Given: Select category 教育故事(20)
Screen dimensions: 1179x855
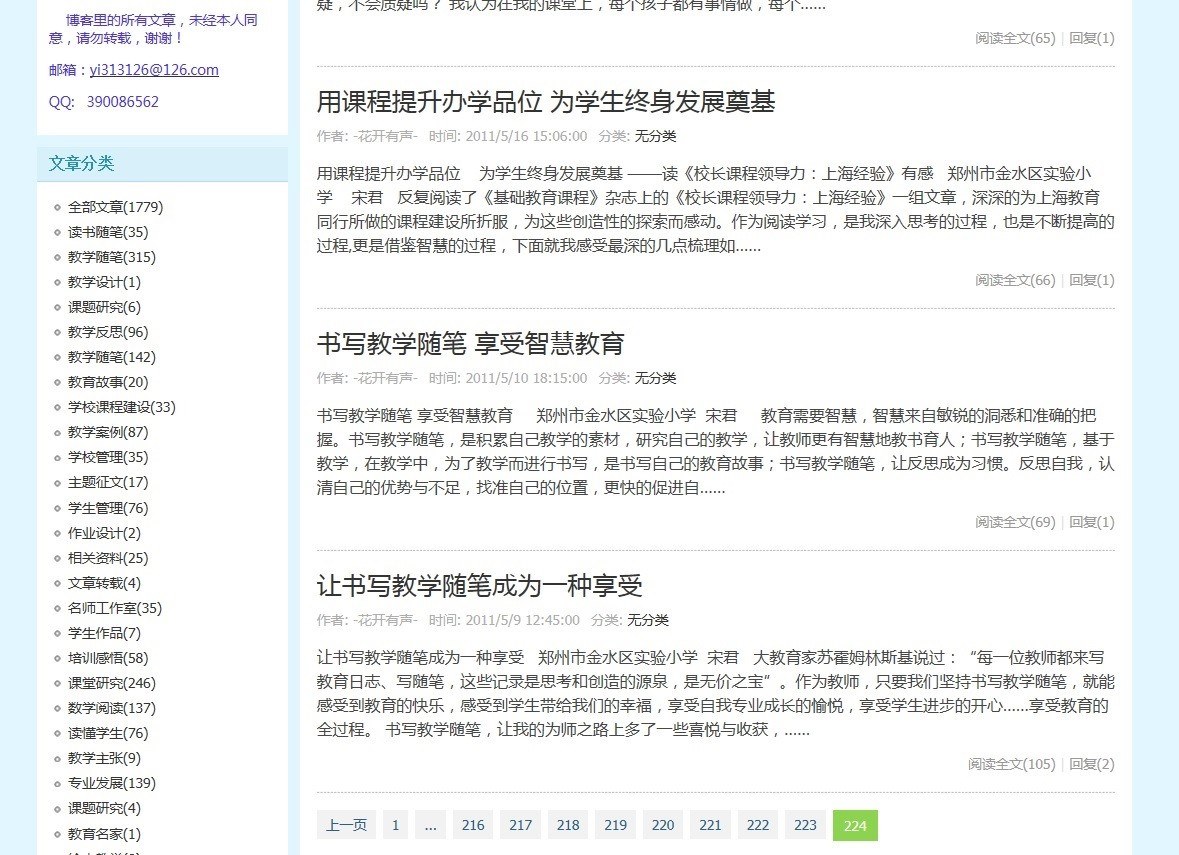Looking at the screenshot, I should pyautogui.click(x=108, y=382).
